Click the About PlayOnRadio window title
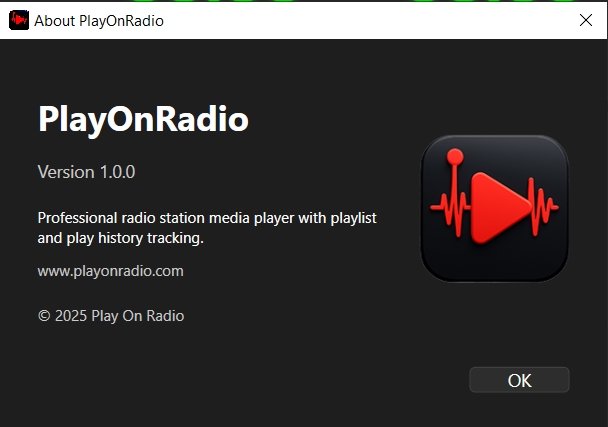This screenshot has width=608, height=427. [99, 21]
